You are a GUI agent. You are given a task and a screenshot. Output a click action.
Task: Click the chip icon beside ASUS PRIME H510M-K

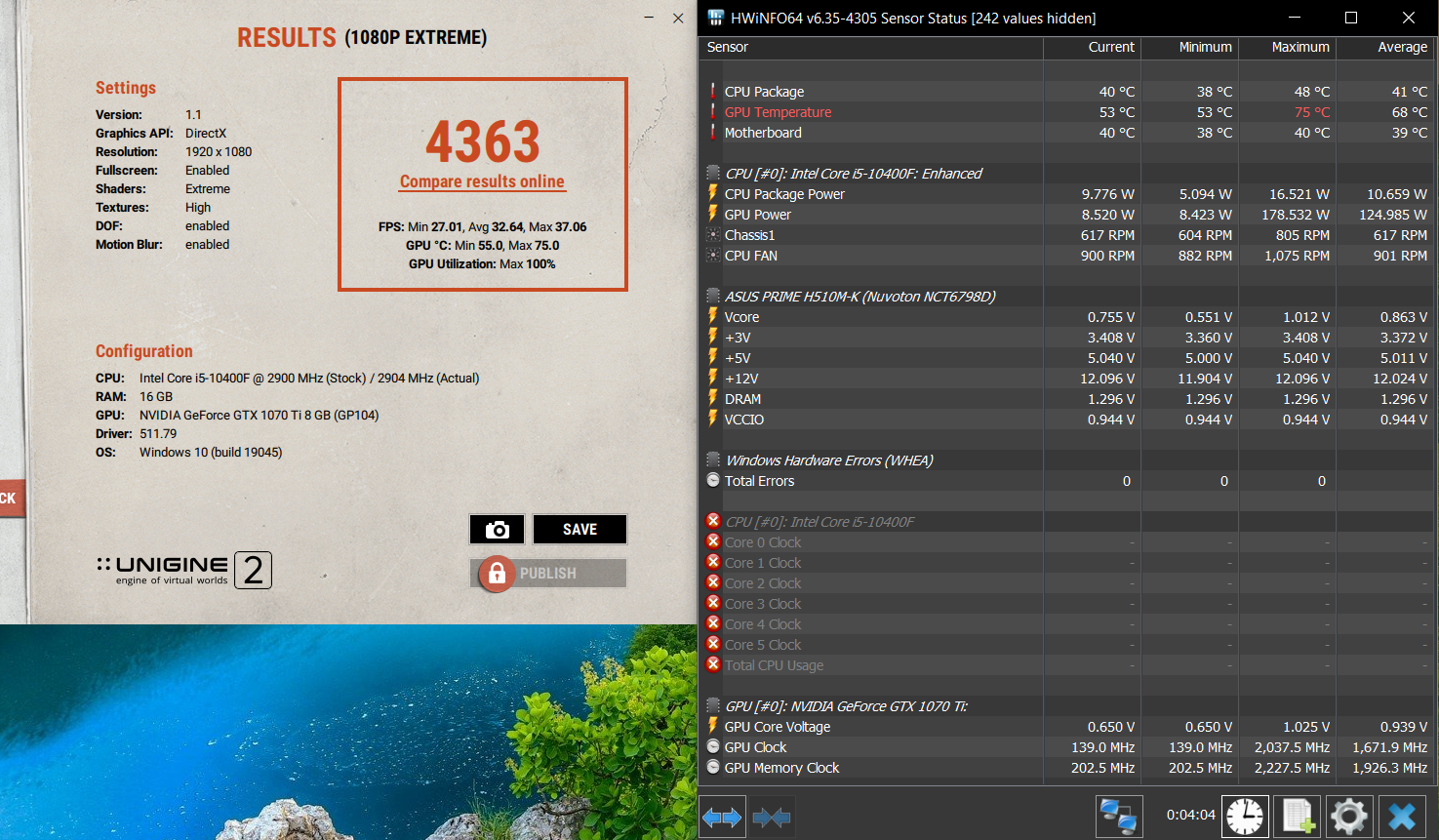point(713,297)
